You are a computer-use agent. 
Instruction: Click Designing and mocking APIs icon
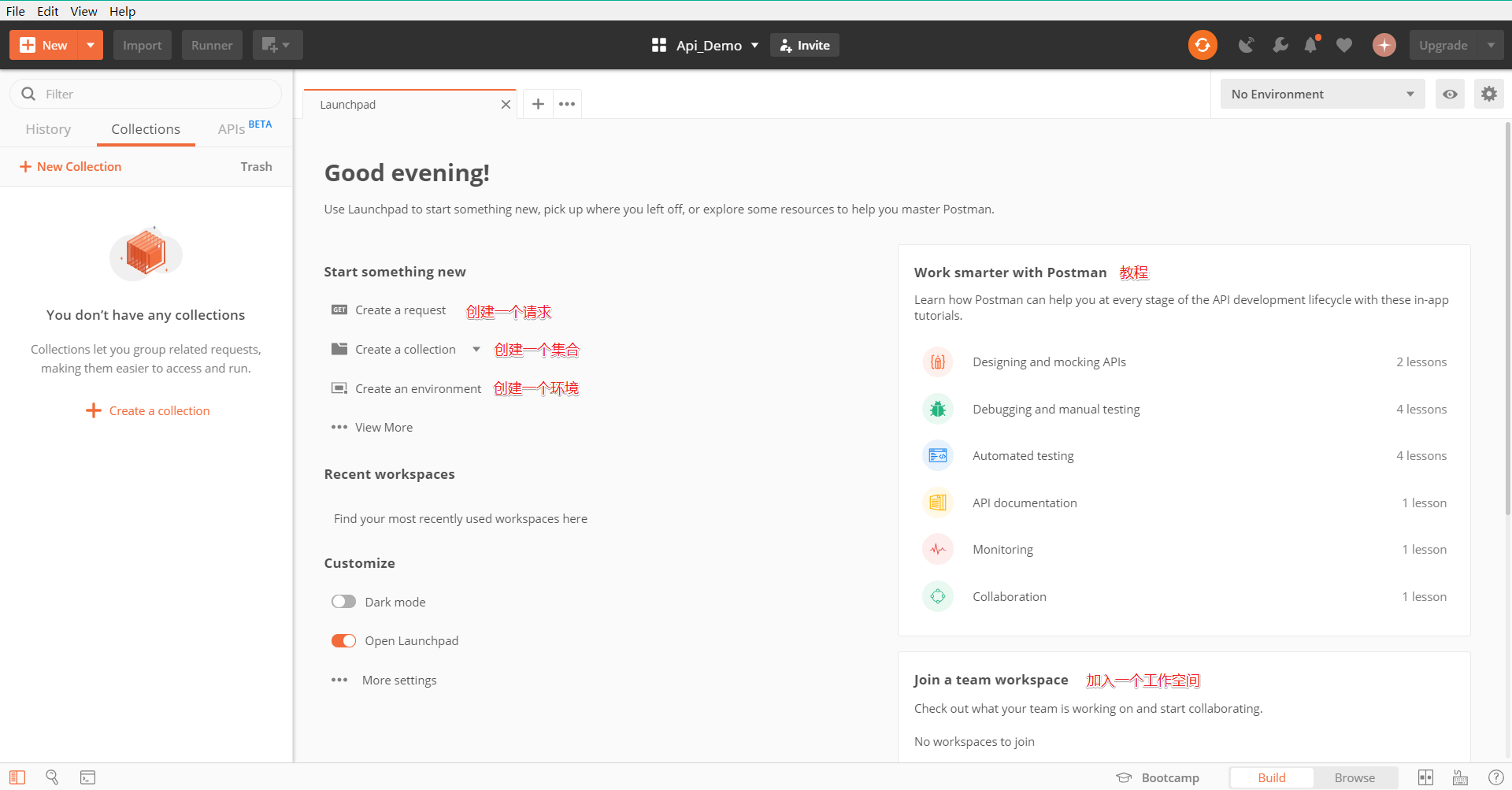tap(937, 362)
